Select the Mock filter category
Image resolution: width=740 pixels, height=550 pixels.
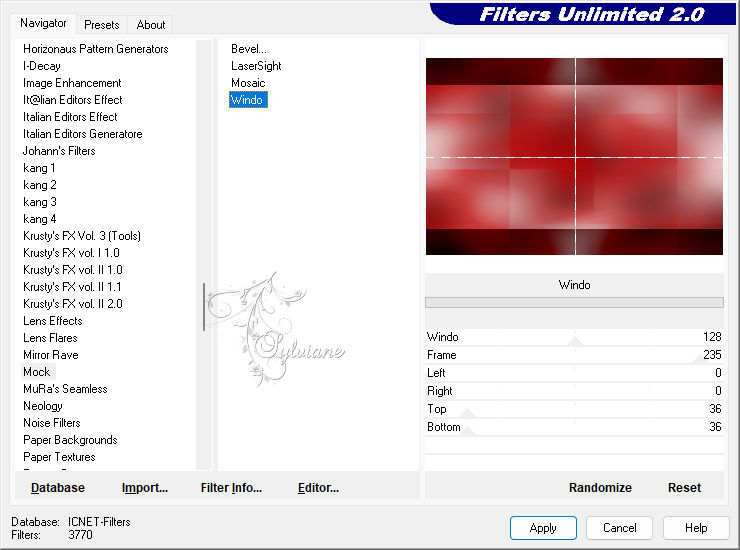click(x=36, y=372)
